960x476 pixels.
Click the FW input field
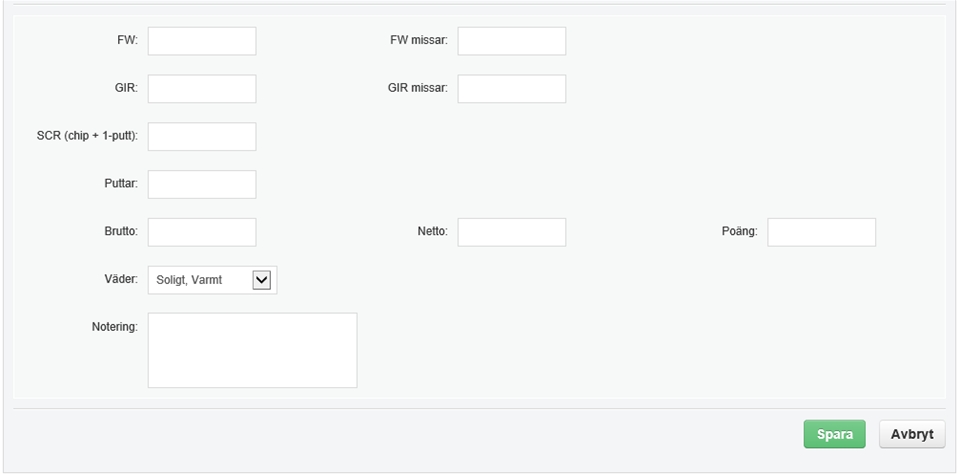202,41
